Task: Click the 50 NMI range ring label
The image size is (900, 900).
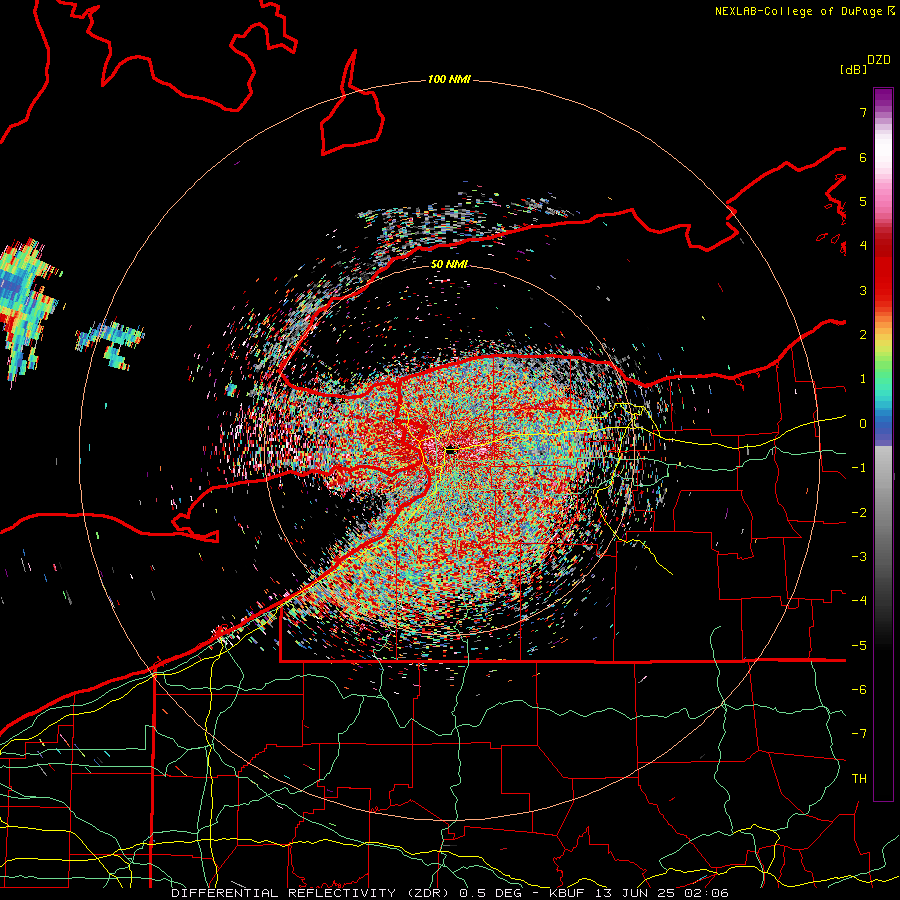Action: tap(449, 264)
